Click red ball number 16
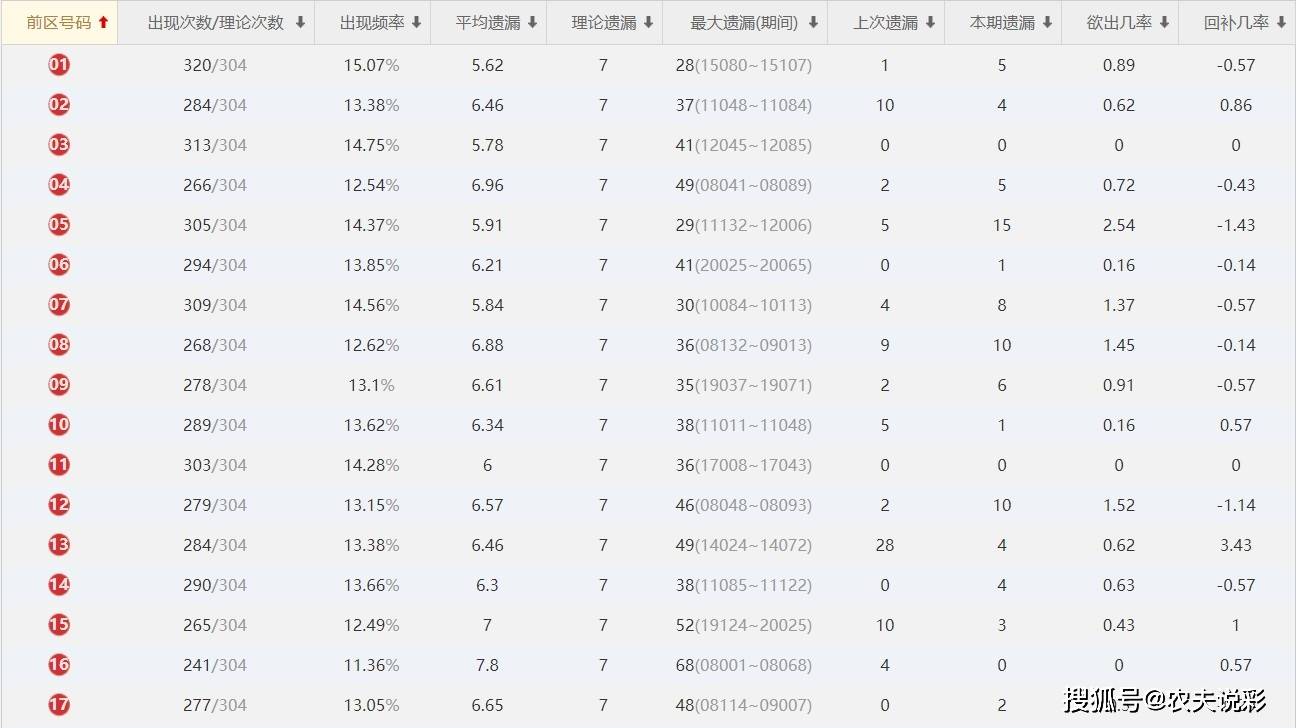 pos(59,665)
